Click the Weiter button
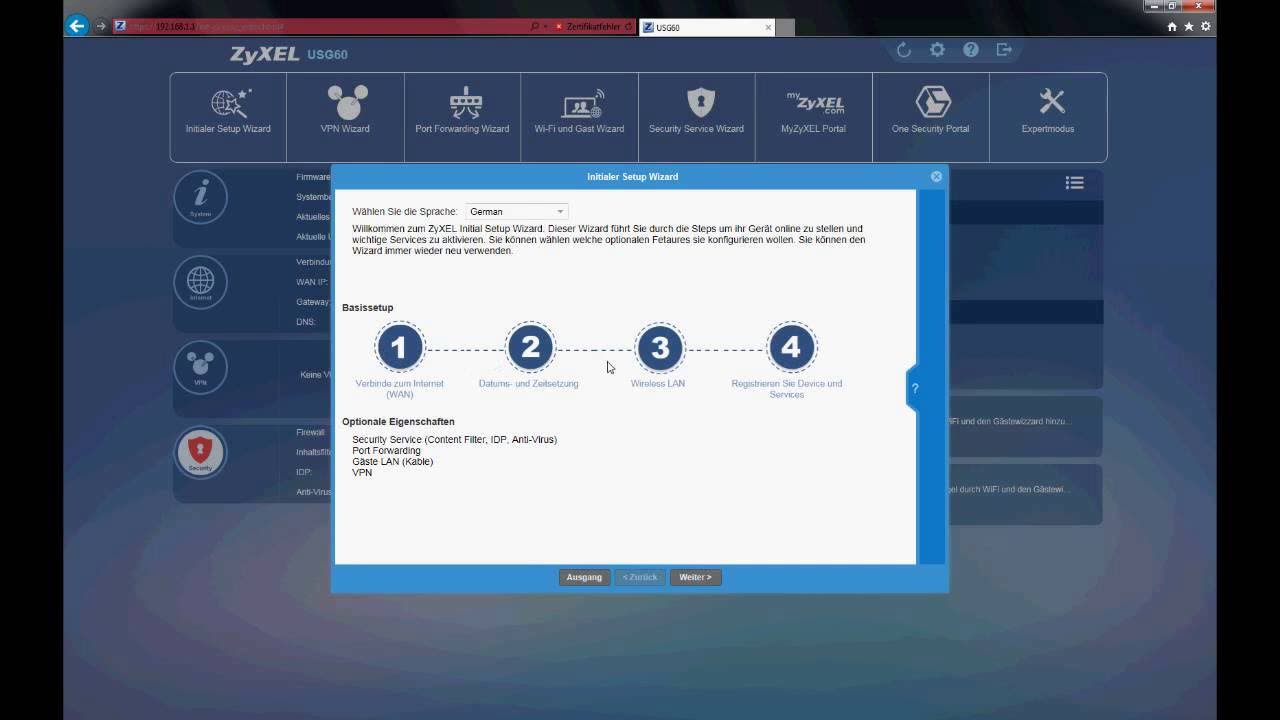1280x720 pixels. coord(695,577)
